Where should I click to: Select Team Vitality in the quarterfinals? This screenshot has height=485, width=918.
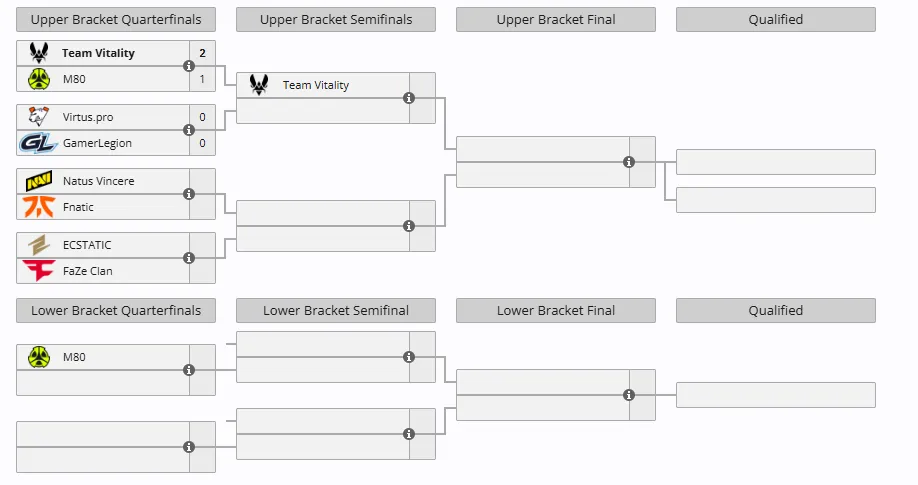[98, 53]
